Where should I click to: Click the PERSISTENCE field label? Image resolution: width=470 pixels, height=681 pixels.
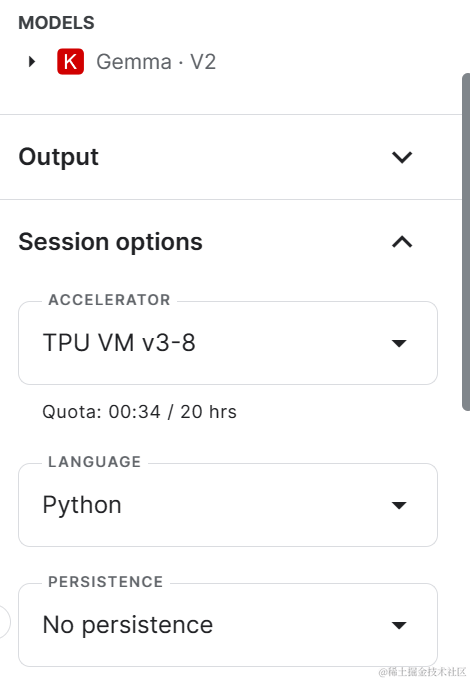click(106, 582)
